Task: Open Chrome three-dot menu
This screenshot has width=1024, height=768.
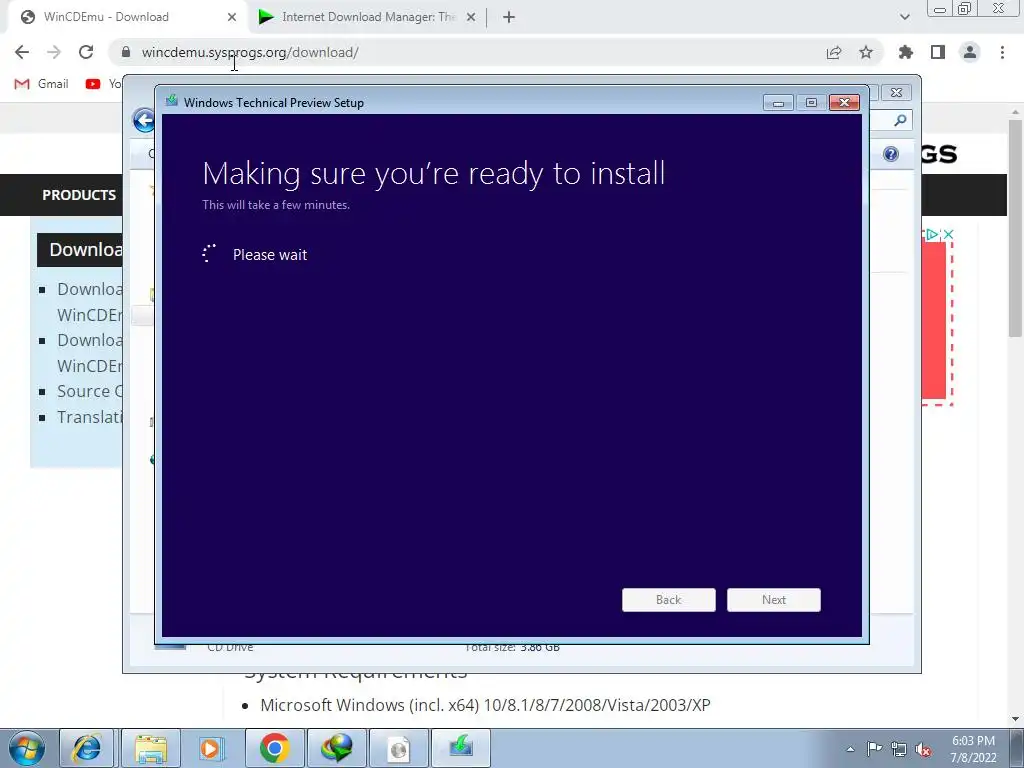Action: (x=1002, y=52)
